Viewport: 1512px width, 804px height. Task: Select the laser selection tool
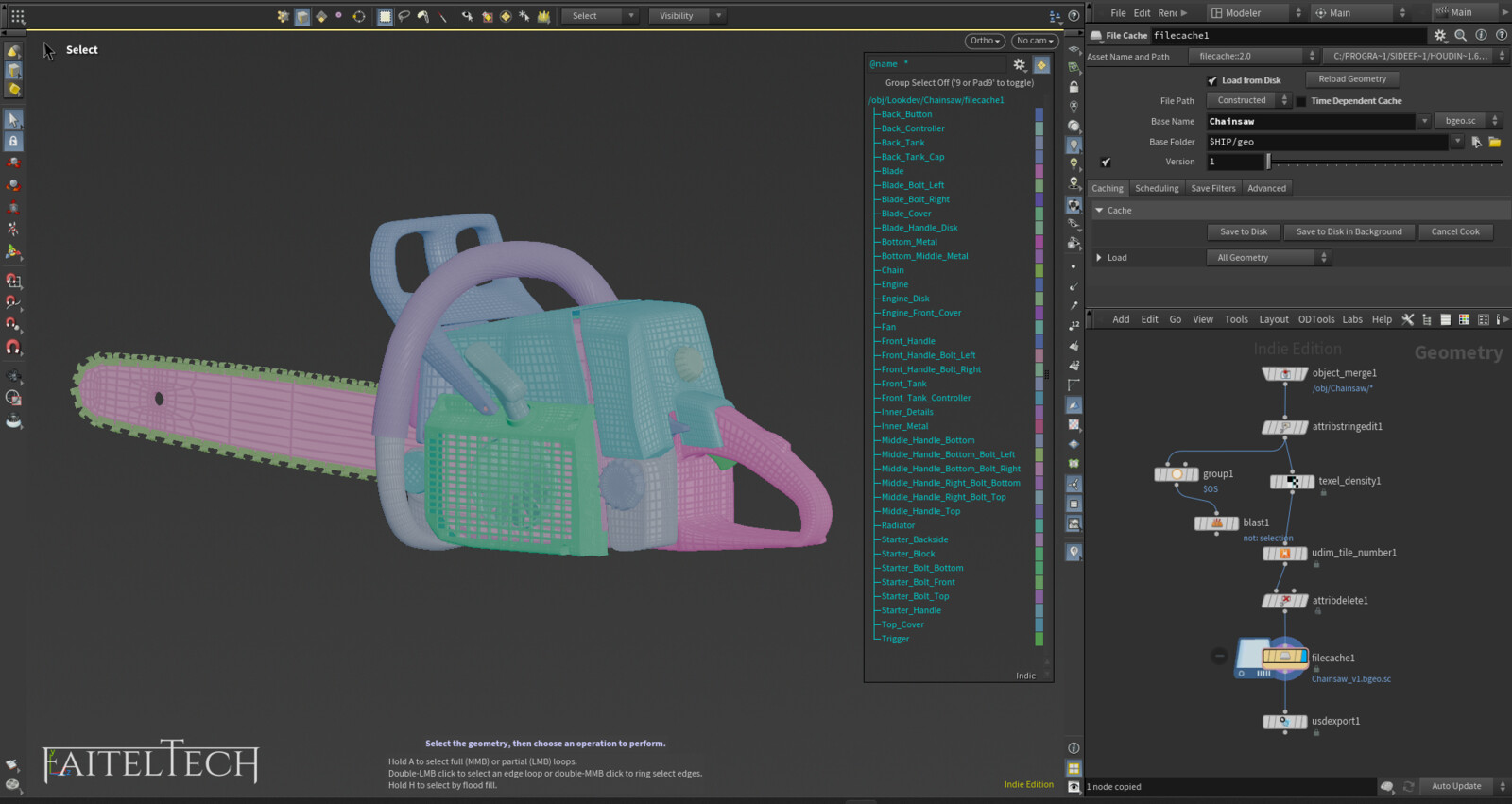point(442,16)
